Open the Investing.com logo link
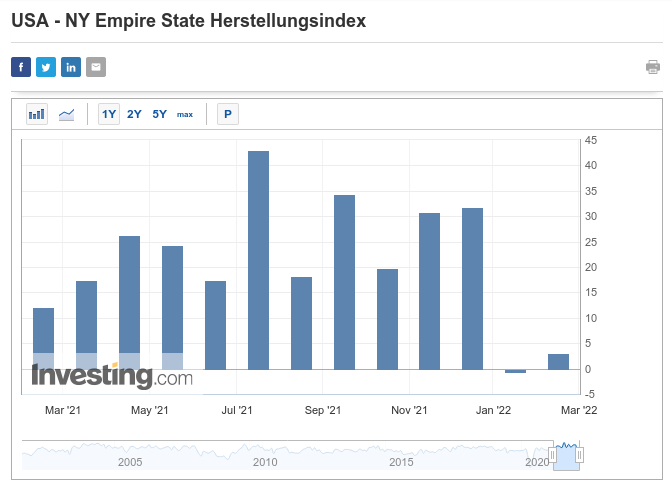Image resolution: width=672 pixels, height=490 pixels. coord(111,377)
